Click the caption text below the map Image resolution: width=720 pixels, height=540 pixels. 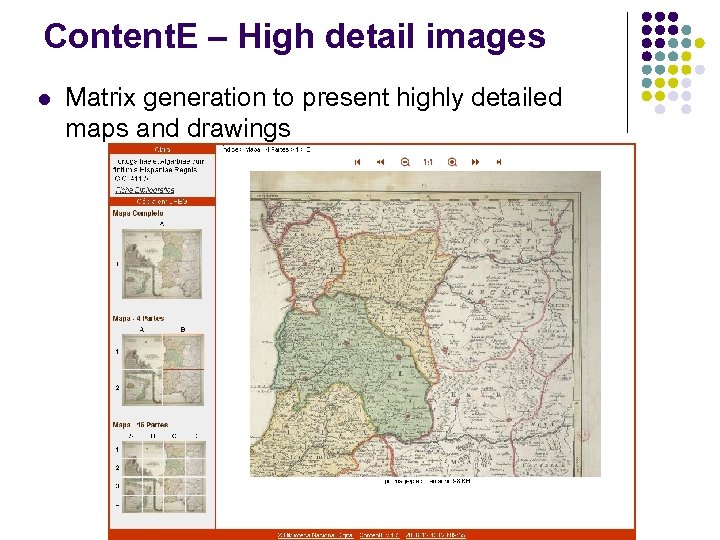click(428, 481)
